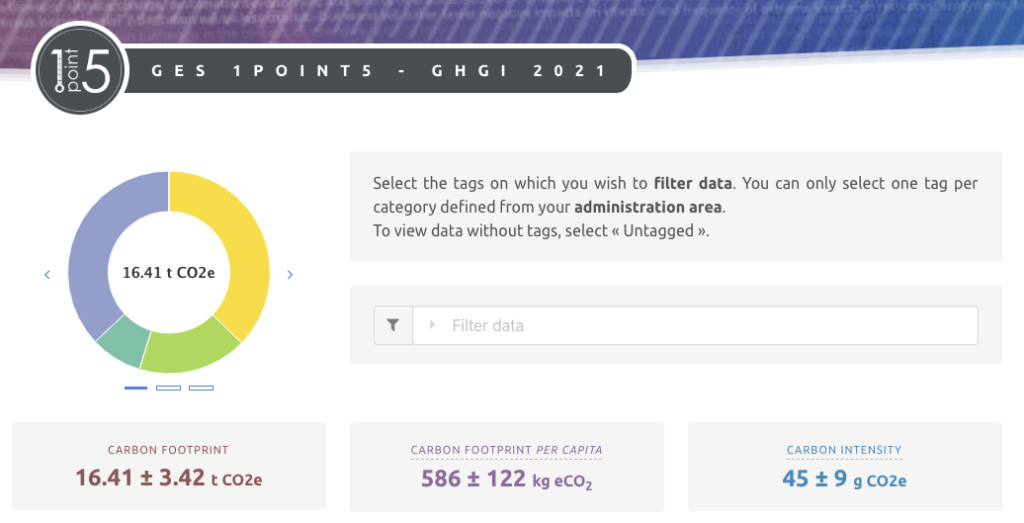The height and width of the screenshot is (523, 1024).
Task: Expand the Filter data tag dropdown triangle
Action: 432,325
